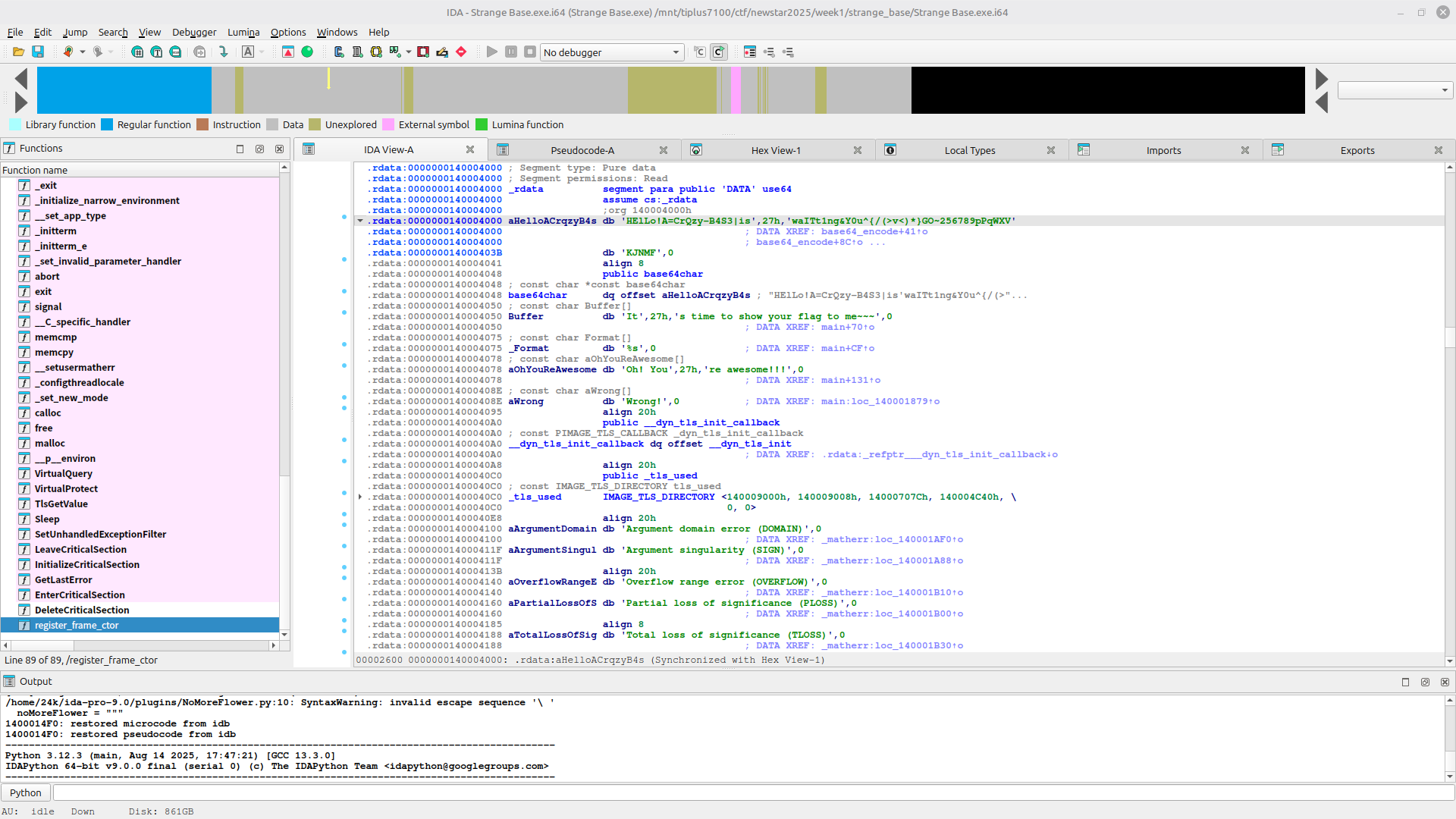Click the Python console language button
Image resolution: width=1456 pixels, height=819 pixels.
tap(26, 792)
